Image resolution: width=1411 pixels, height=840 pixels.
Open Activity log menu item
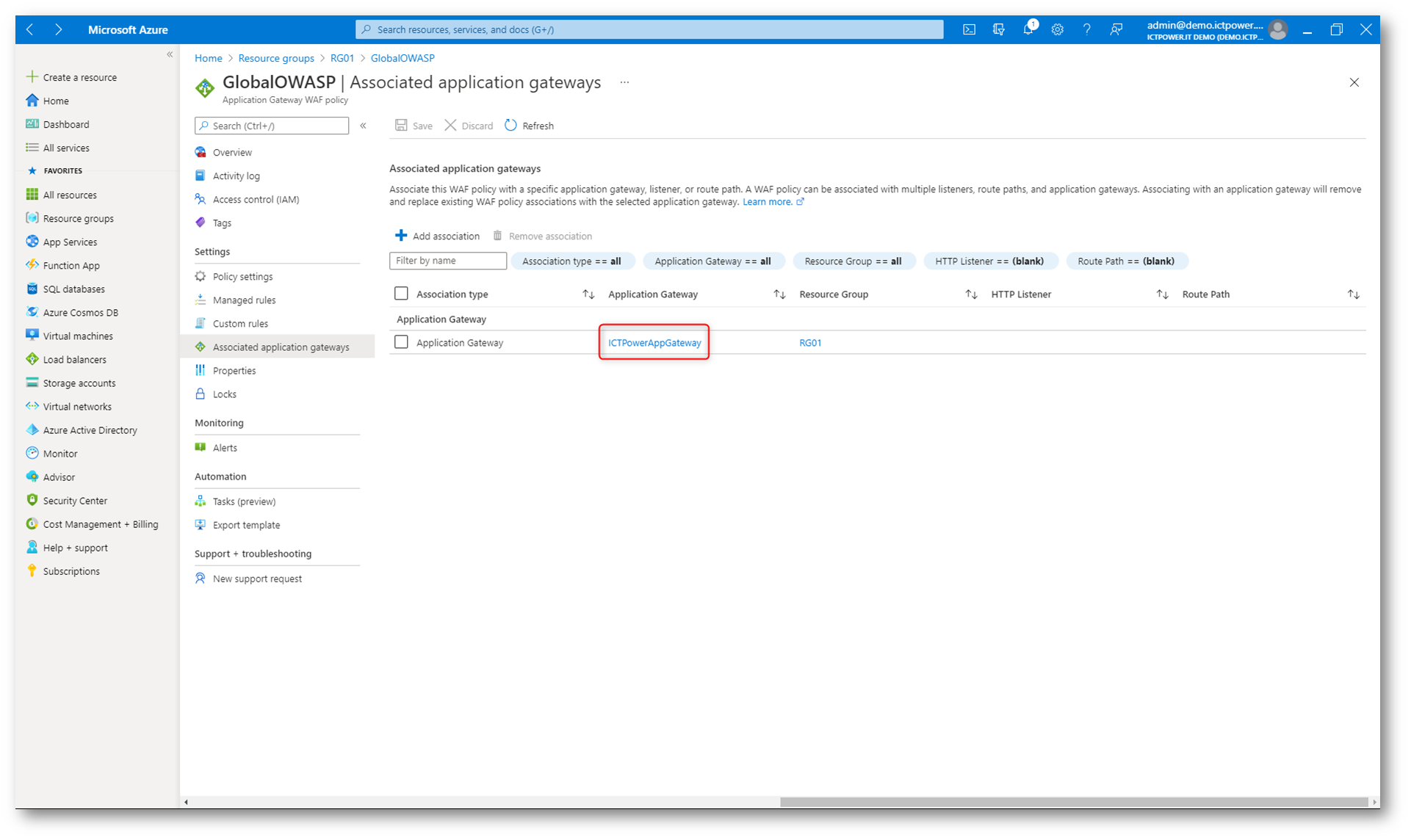[236, 175]
